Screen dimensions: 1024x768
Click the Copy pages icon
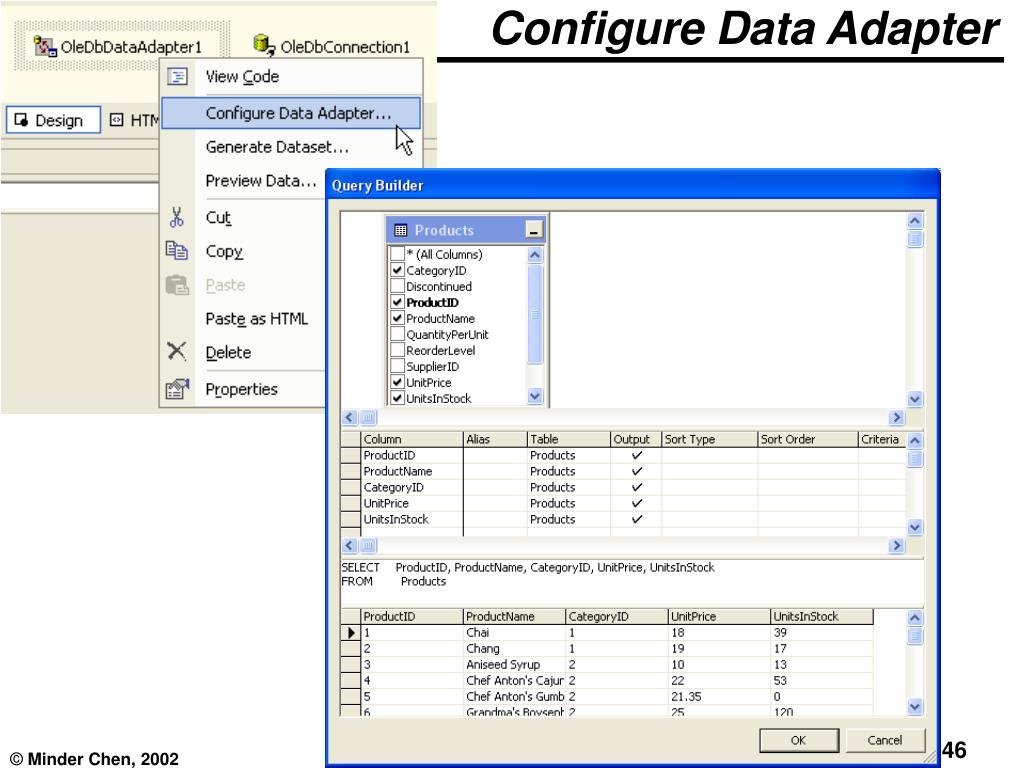(x=176, y=251)
